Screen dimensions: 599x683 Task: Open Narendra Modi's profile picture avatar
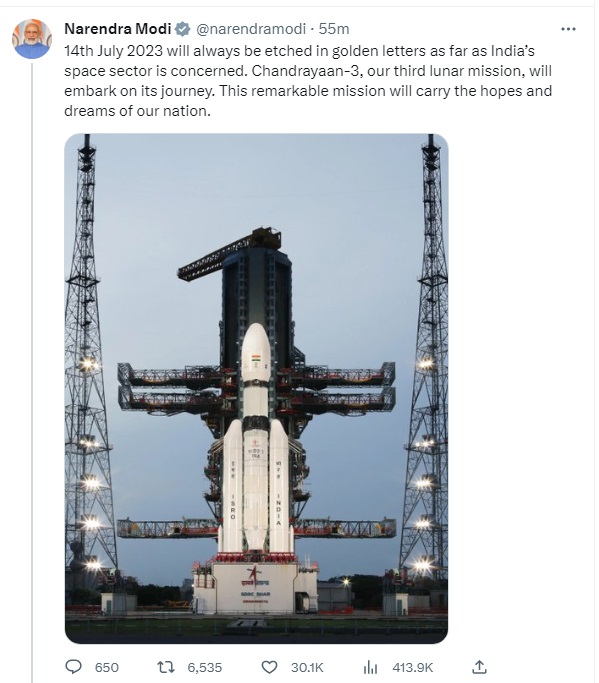coord(32,38)
